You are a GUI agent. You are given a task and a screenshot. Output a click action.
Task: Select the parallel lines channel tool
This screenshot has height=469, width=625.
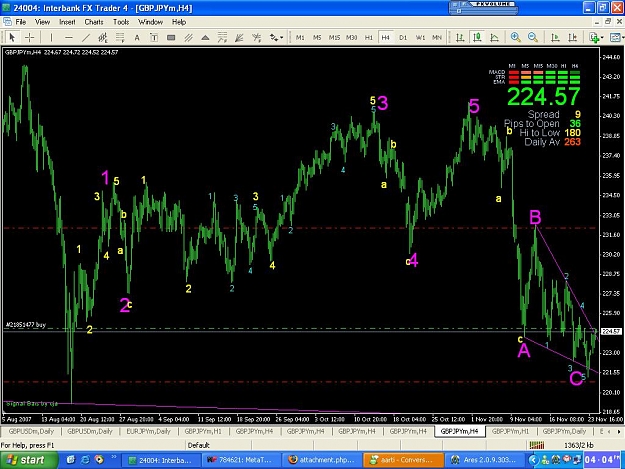189,37
